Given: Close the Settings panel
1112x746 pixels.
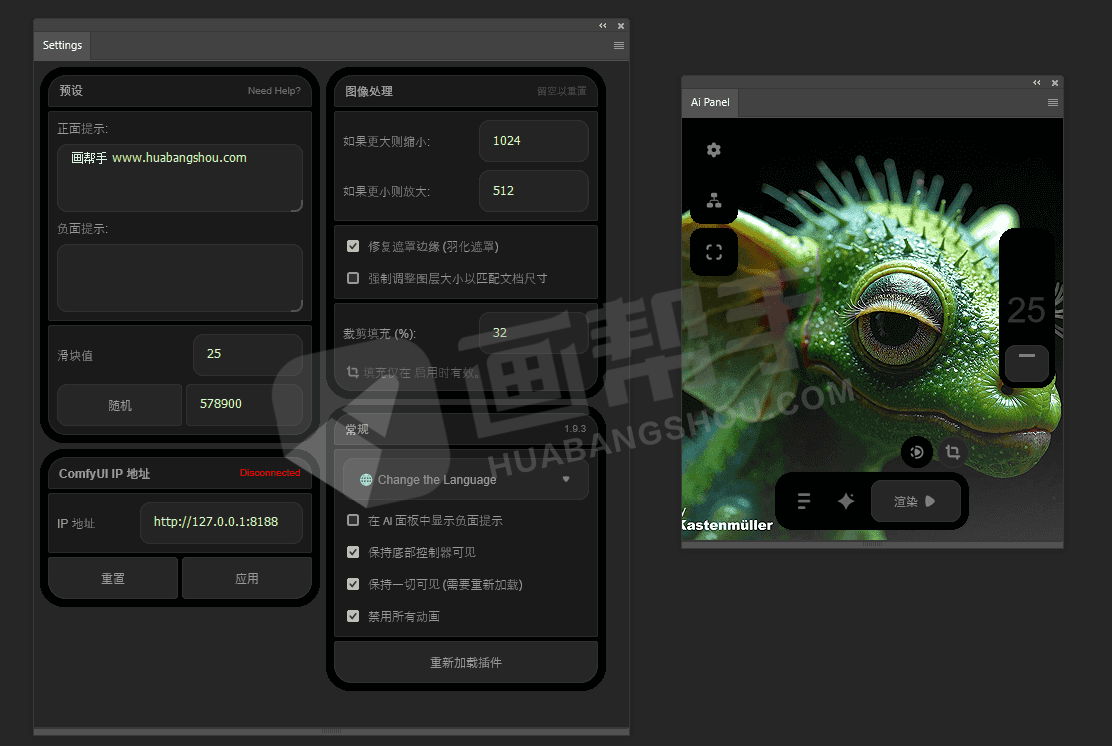Looking at the screenshot, I should pos(621,26).
